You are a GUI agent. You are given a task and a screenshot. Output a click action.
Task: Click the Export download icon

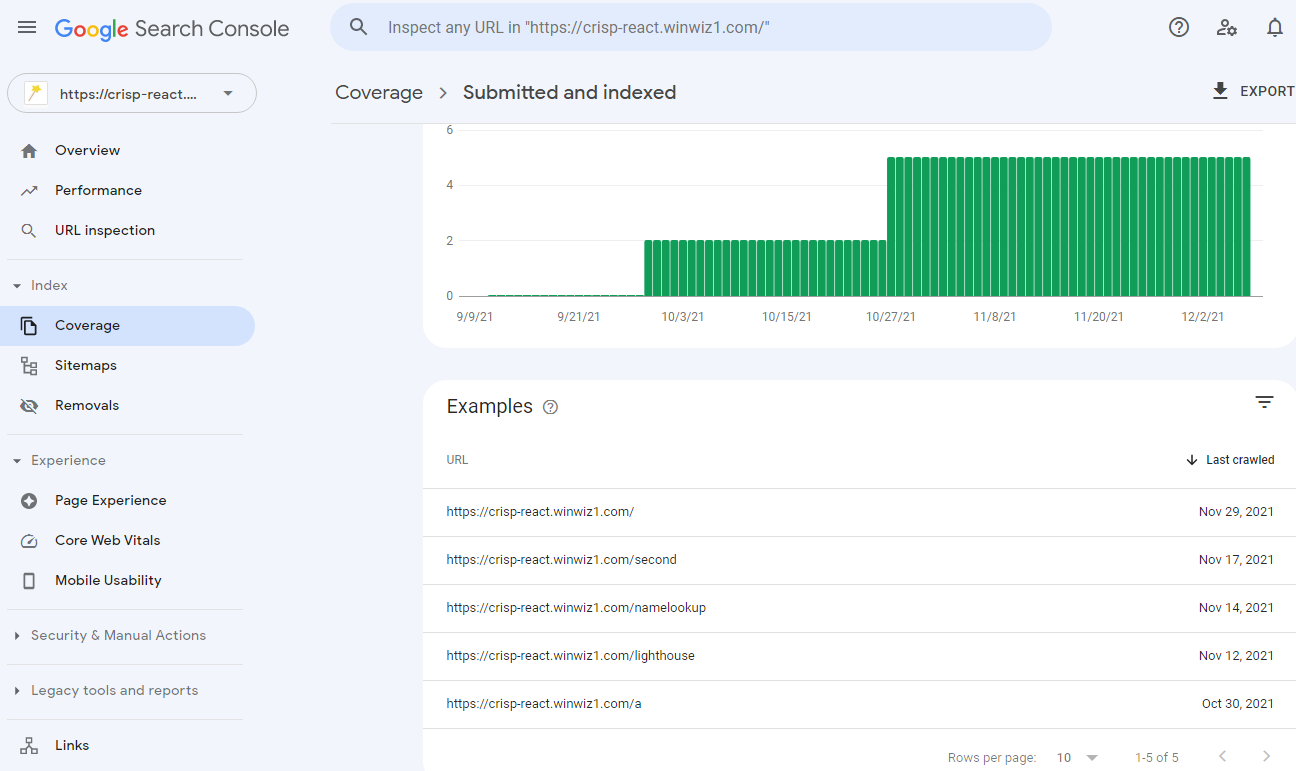(x=1220, y=91)
